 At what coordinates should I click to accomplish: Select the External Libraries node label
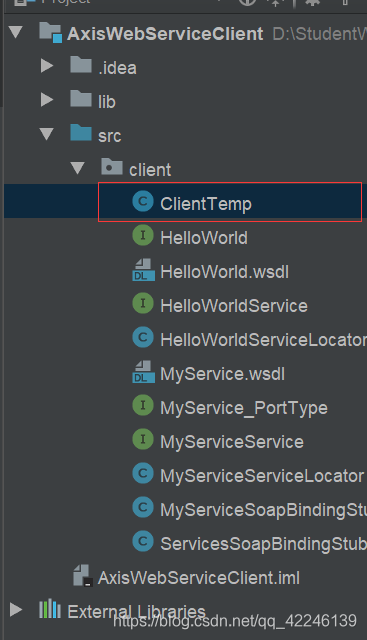136,611
